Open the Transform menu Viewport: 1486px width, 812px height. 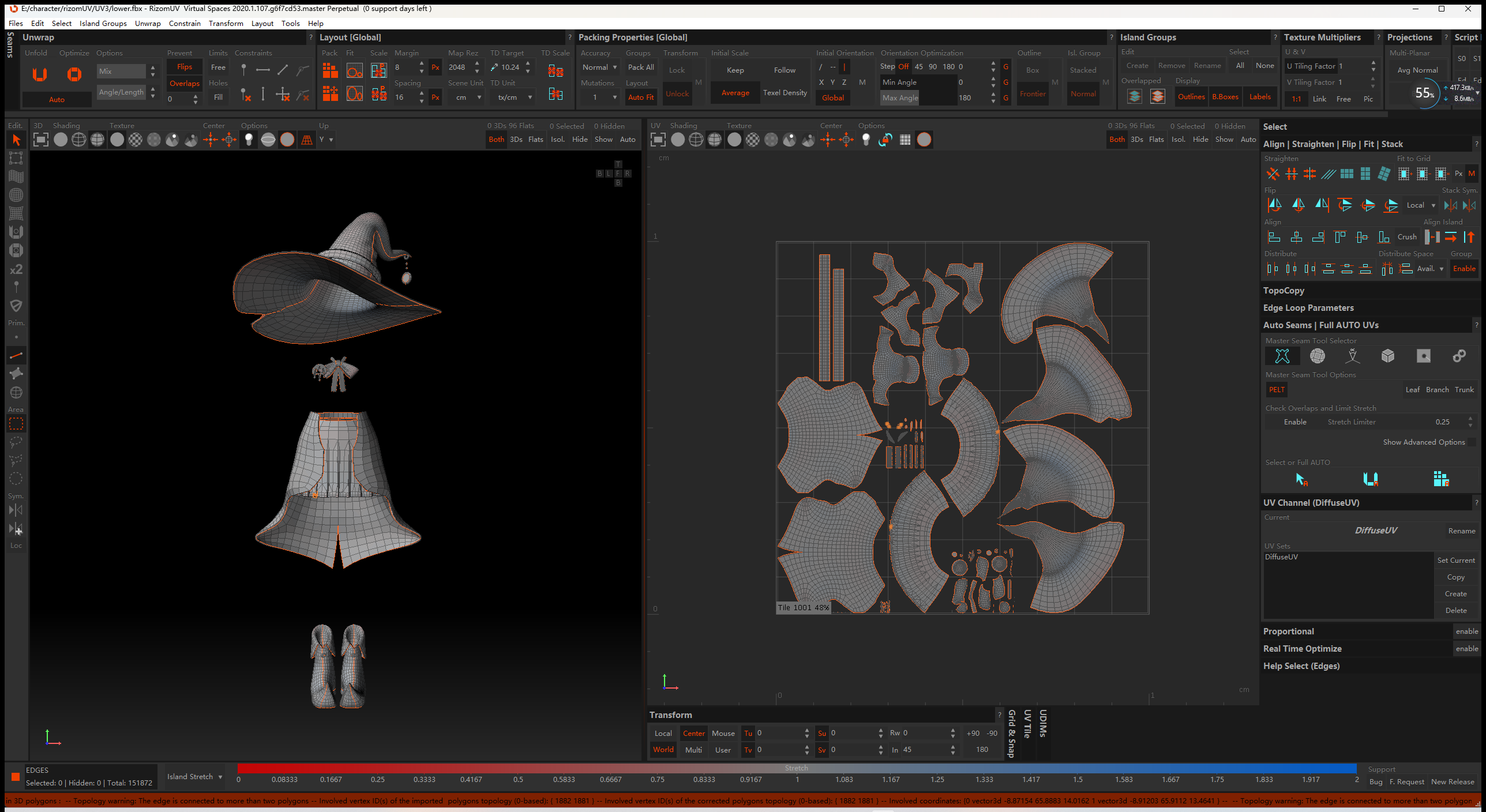(x=226, y=24)
